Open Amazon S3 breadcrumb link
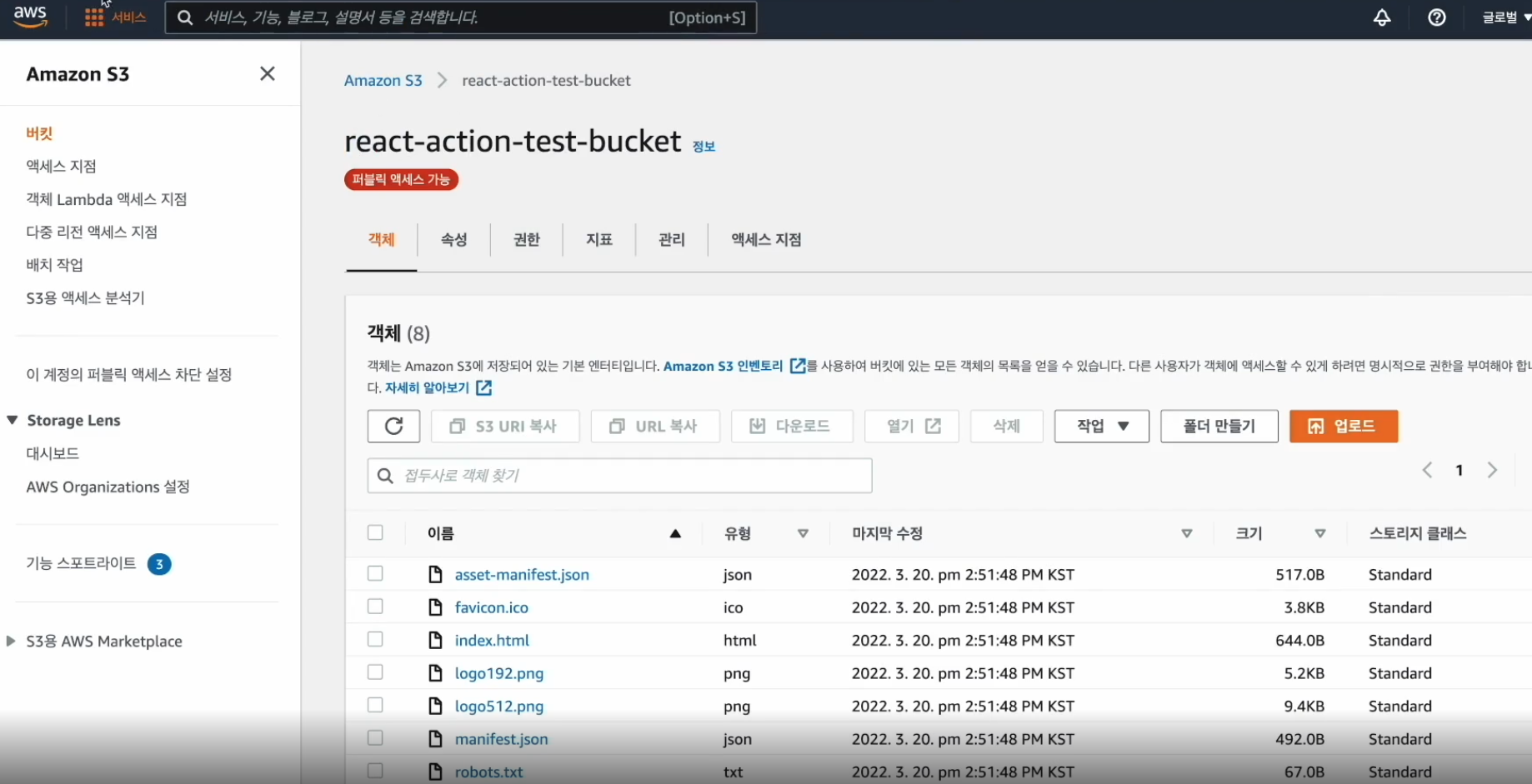1532x784 pixels. pyautogui.click(x=383, y=81)
